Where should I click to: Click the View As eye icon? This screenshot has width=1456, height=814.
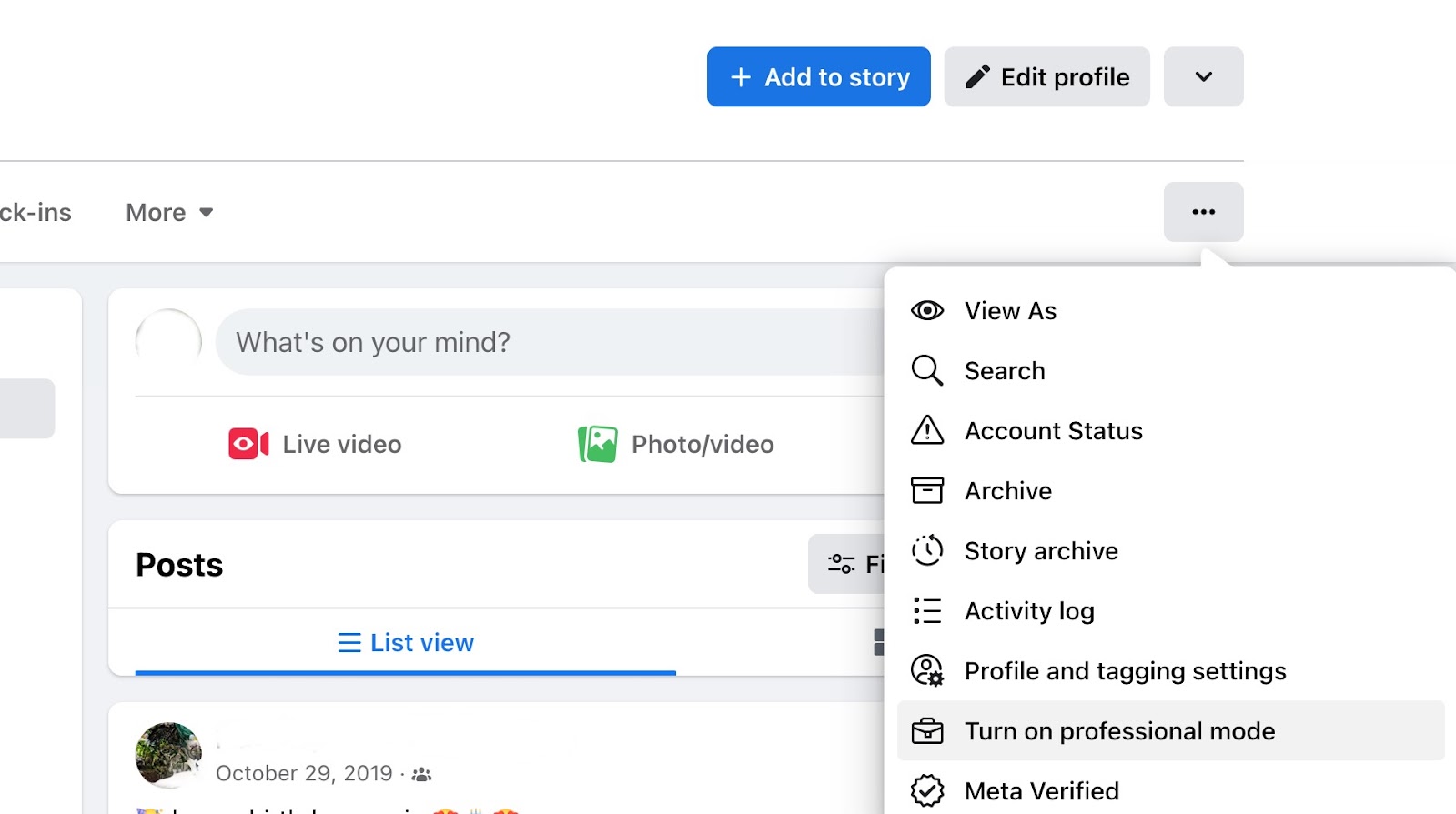point(927,311)
